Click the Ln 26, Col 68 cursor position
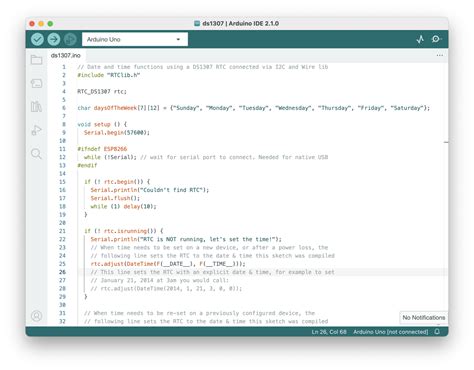Viewport: 474px width, 370px height. click(x=329, y=332)
